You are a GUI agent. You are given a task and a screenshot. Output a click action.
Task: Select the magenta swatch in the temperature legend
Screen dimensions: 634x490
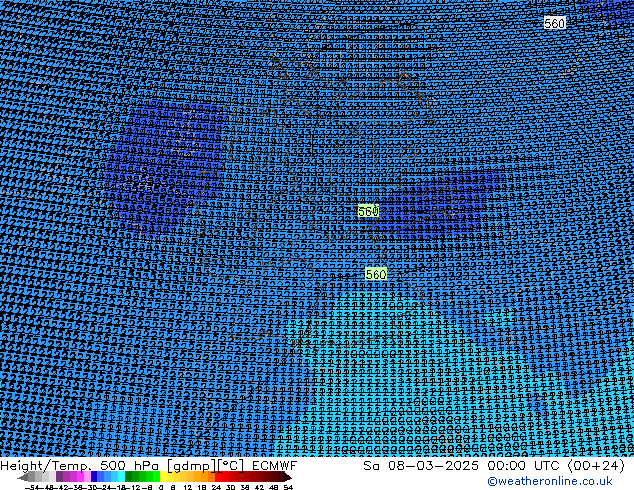(x=80, y=477)
